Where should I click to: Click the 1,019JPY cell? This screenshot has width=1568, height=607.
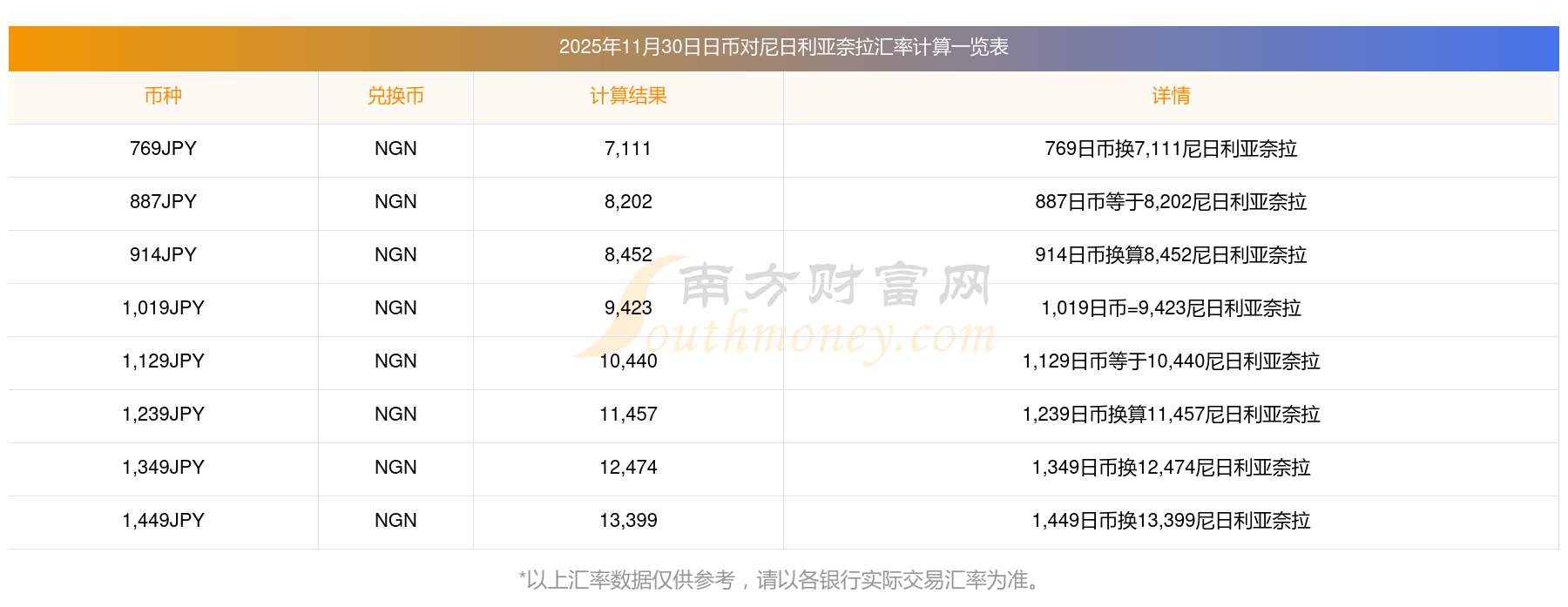(x=163, y=308)
